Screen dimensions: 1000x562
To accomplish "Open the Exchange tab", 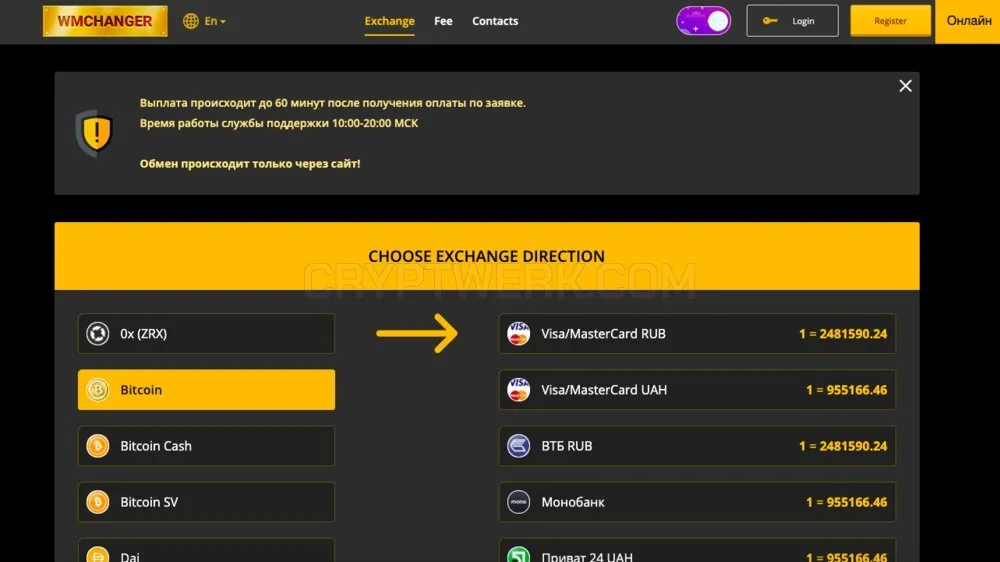I will tap(390, 21).
